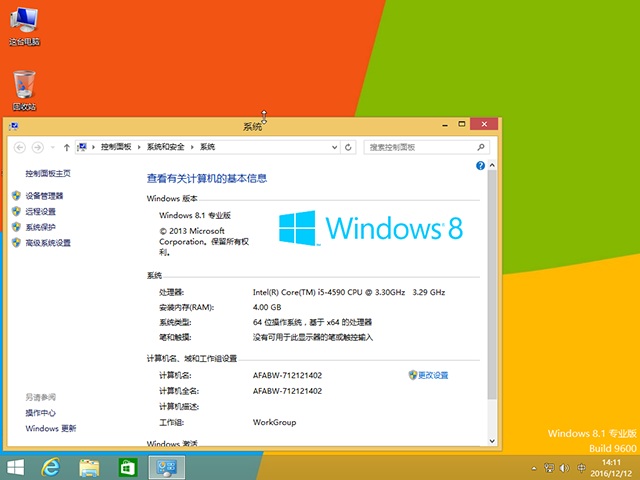The image size is (640, 480).
Task: Open address bar history dropdown
Action: [334, 147]
